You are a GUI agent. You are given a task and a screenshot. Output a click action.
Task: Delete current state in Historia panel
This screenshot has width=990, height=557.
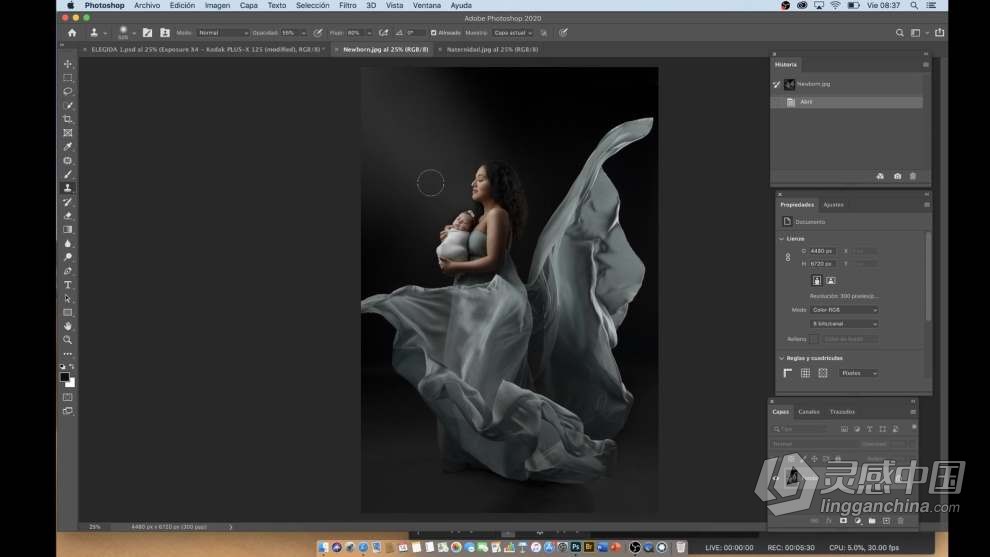click(913, 176)
